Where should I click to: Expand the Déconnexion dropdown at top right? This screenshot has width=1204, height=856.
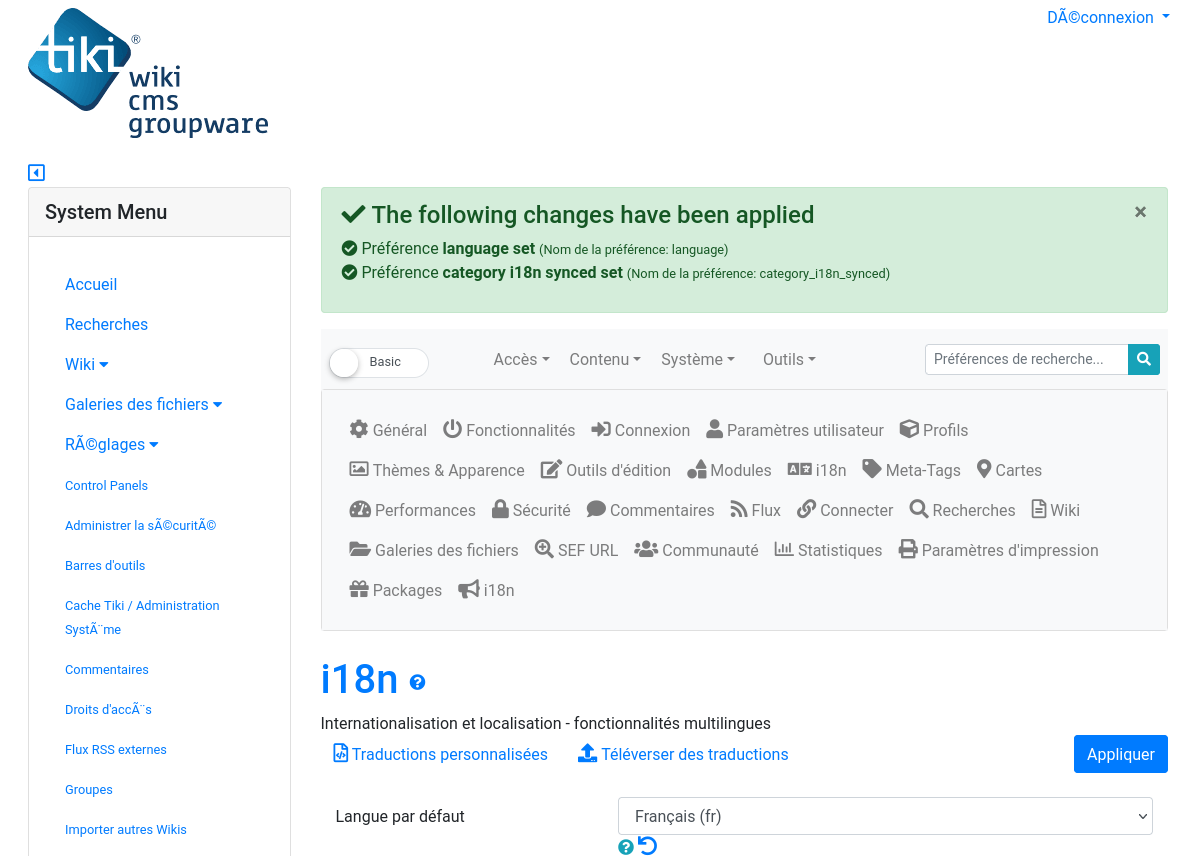pos(1108,17)
